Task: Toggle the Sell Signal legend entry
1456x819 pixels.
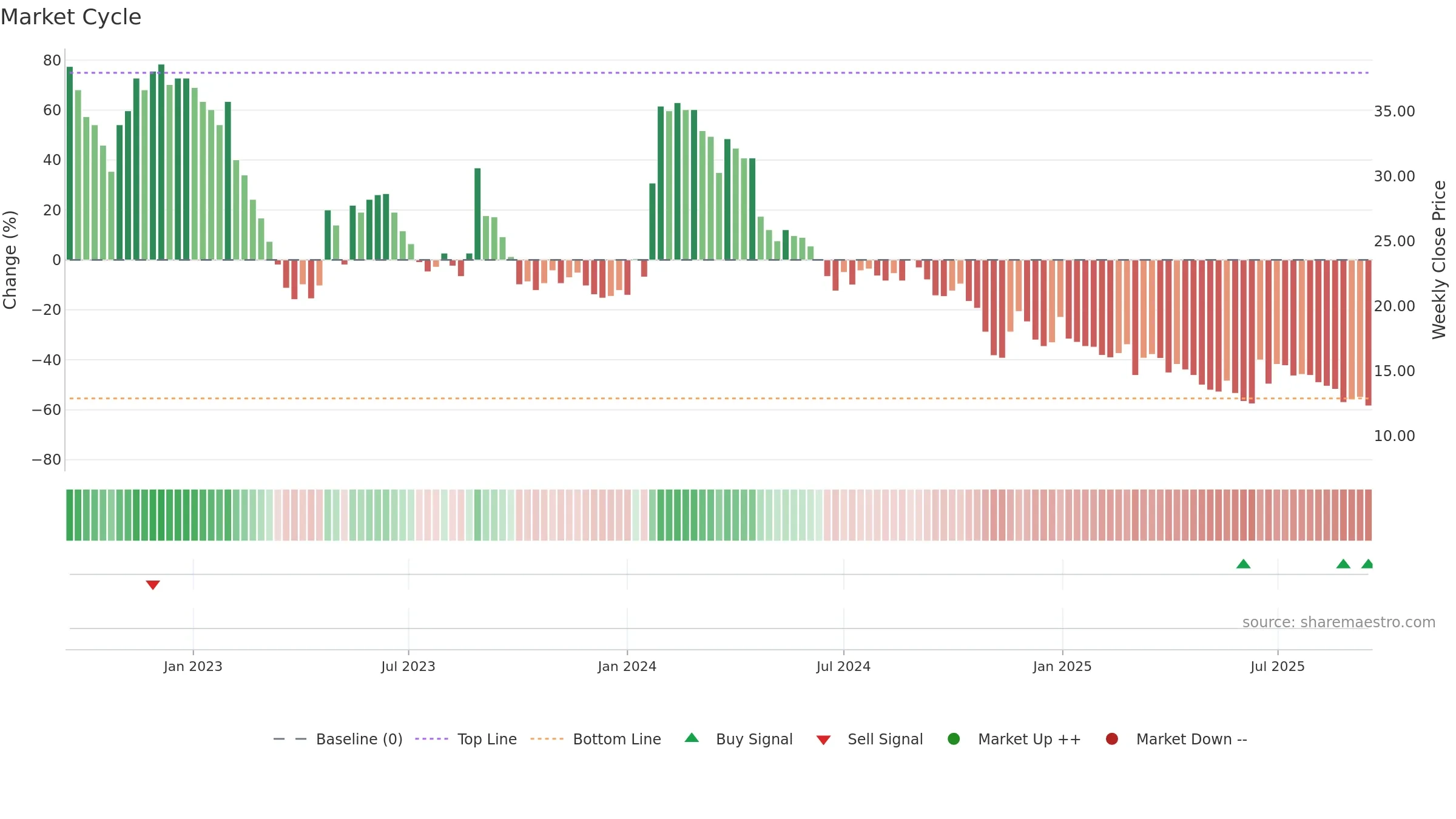Action: 869,739
